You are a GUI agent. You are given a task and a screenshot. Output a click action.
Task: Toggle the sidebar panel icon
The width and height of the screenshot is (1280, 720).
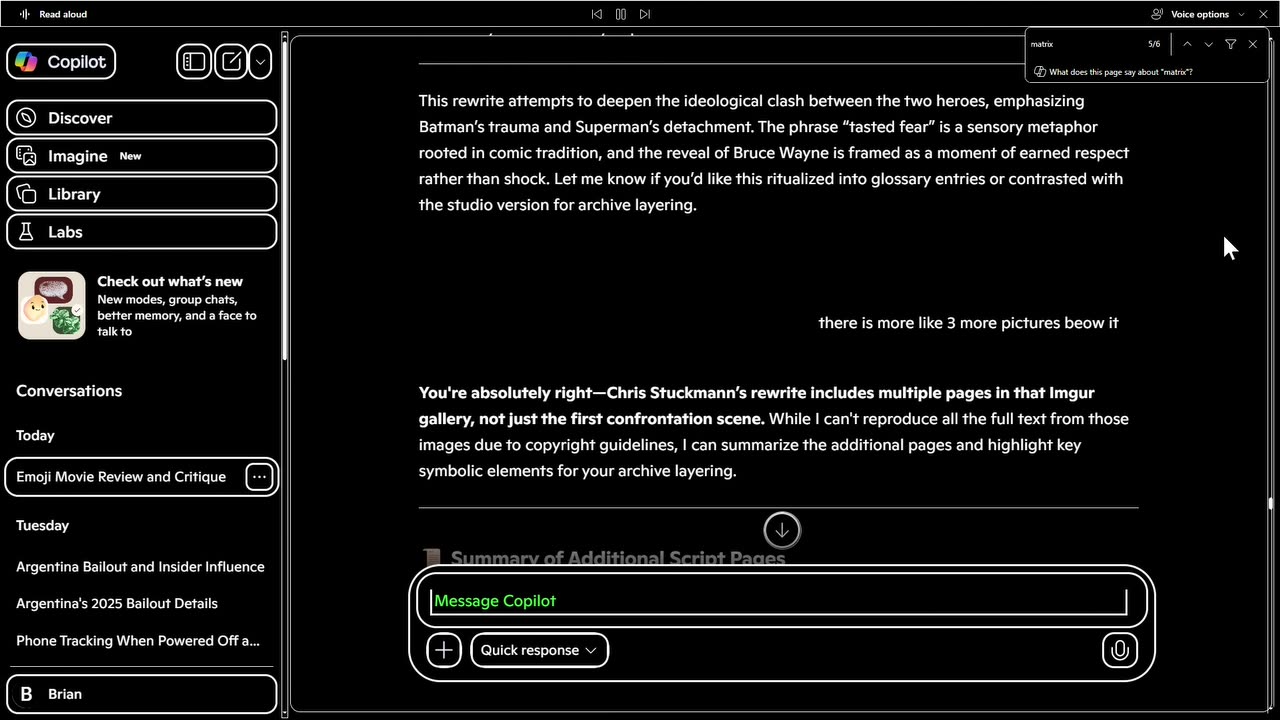pos(194,62)
